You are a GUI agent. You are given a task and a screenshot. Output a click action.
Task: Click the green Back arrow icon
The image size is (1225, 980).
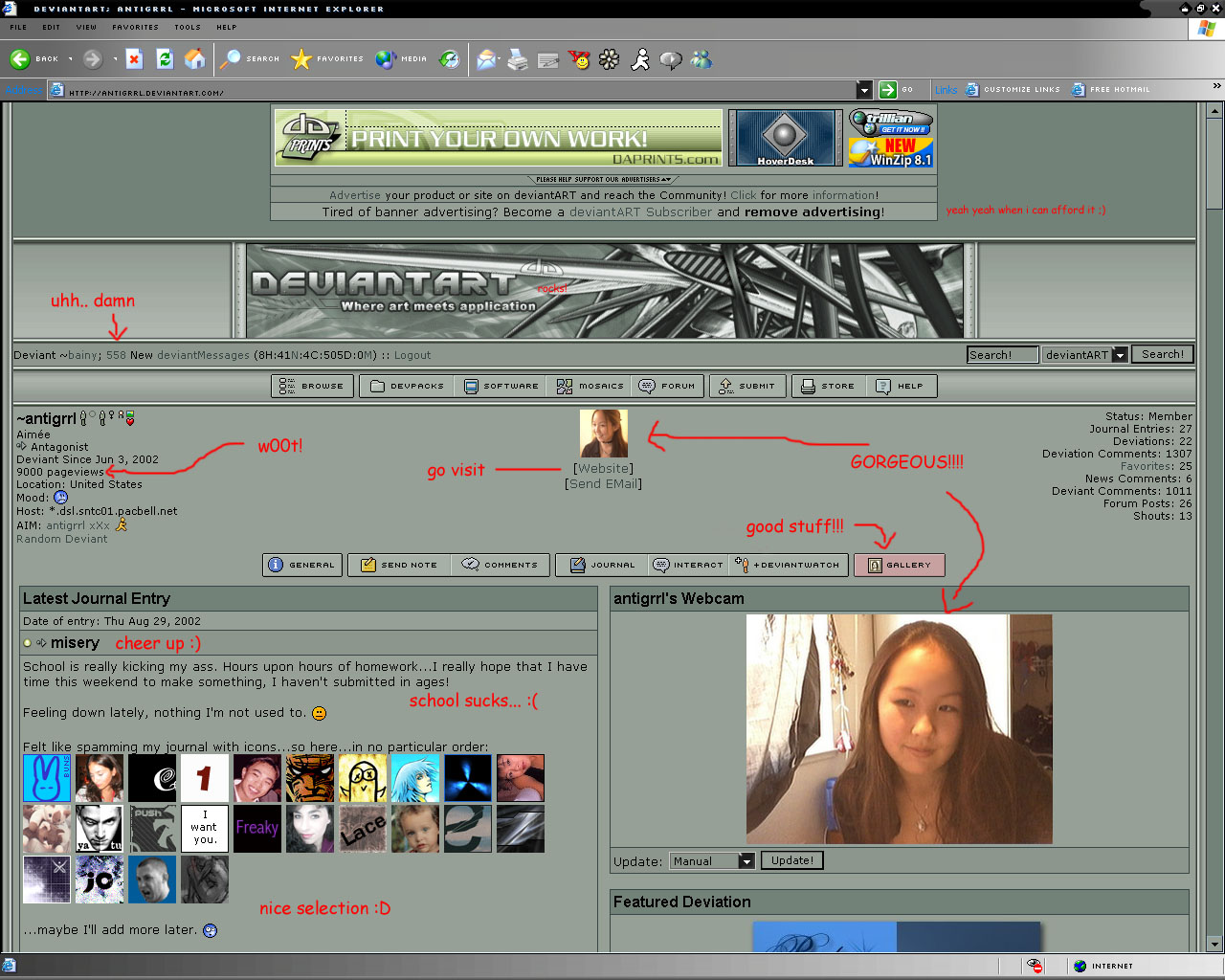point(20,59)
